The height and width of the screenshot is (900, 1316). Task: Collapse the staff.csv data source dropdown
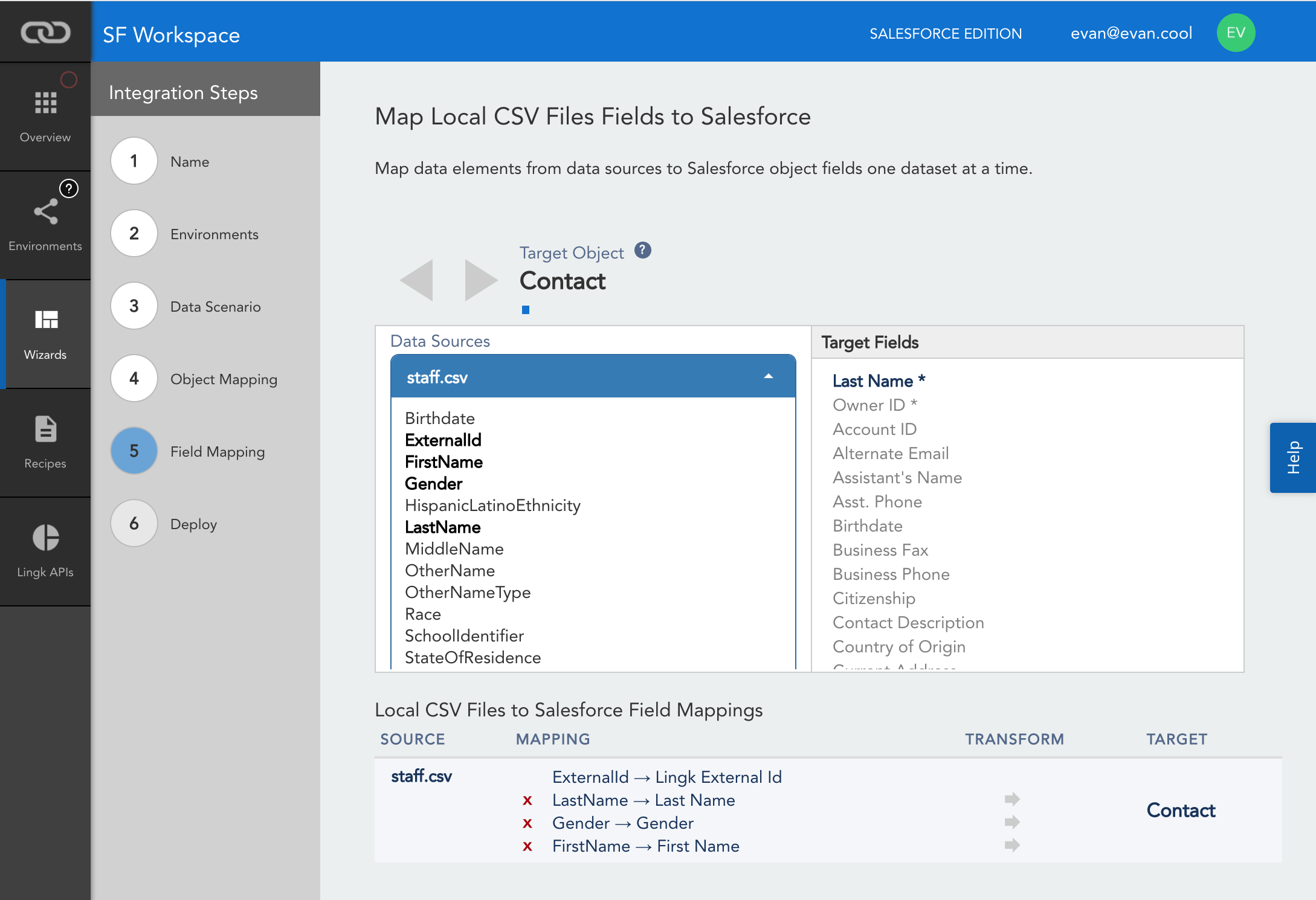coord(769,376)
